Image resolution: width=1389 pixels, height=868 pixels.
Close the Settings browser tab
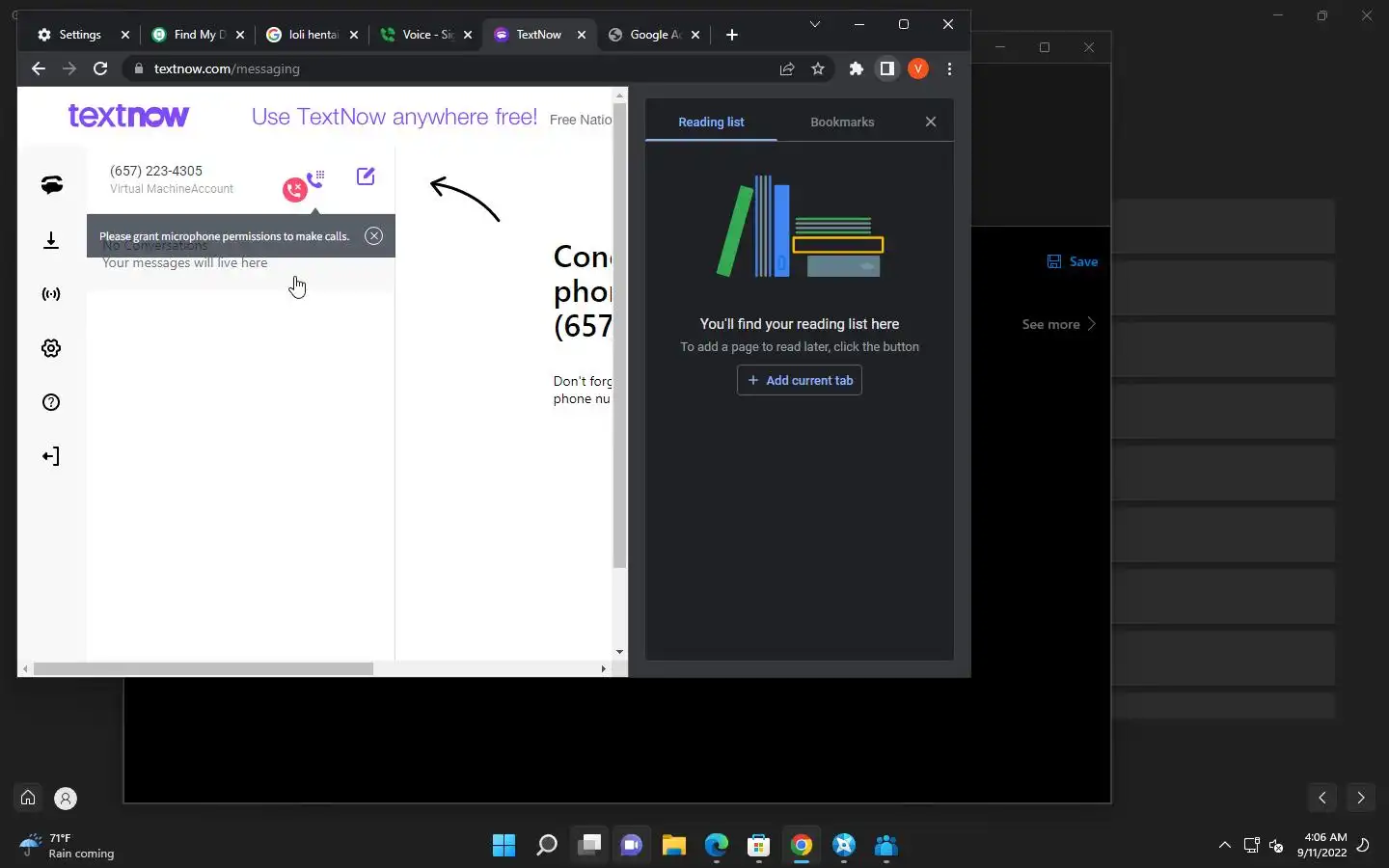click(x=125, y=35)
